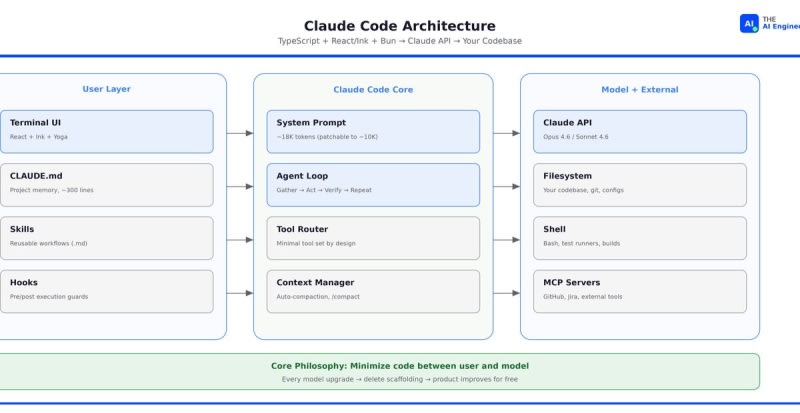
Task: Click the Filesystem box
Action: 640,185
